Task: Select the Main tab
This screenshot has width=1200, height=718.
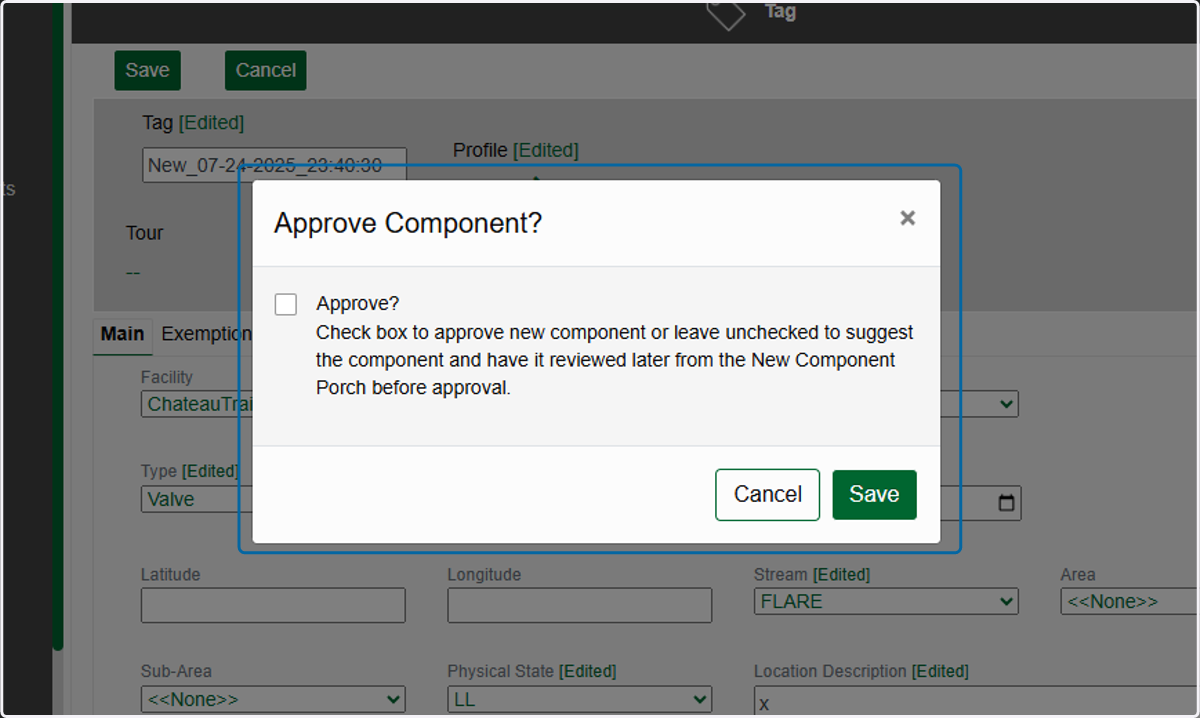Action: pyautogui.click(x=122, y=334)
